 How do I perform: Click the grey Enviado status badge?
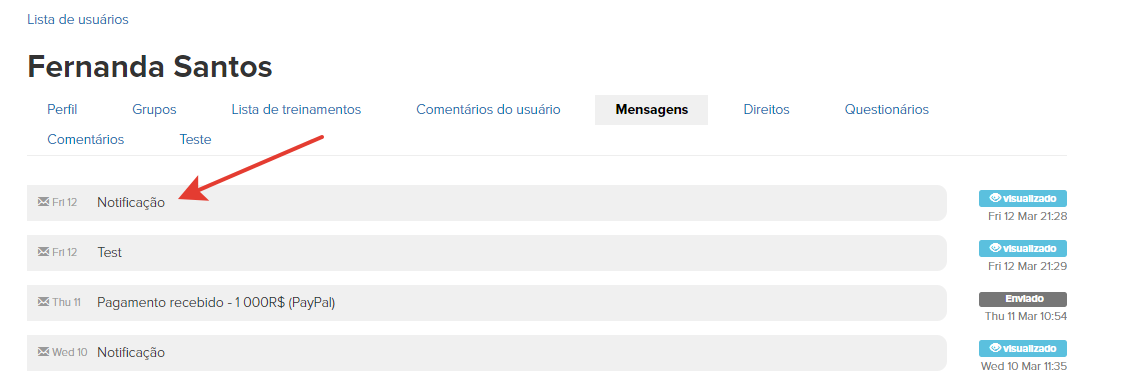click(x=1022, y=299)
